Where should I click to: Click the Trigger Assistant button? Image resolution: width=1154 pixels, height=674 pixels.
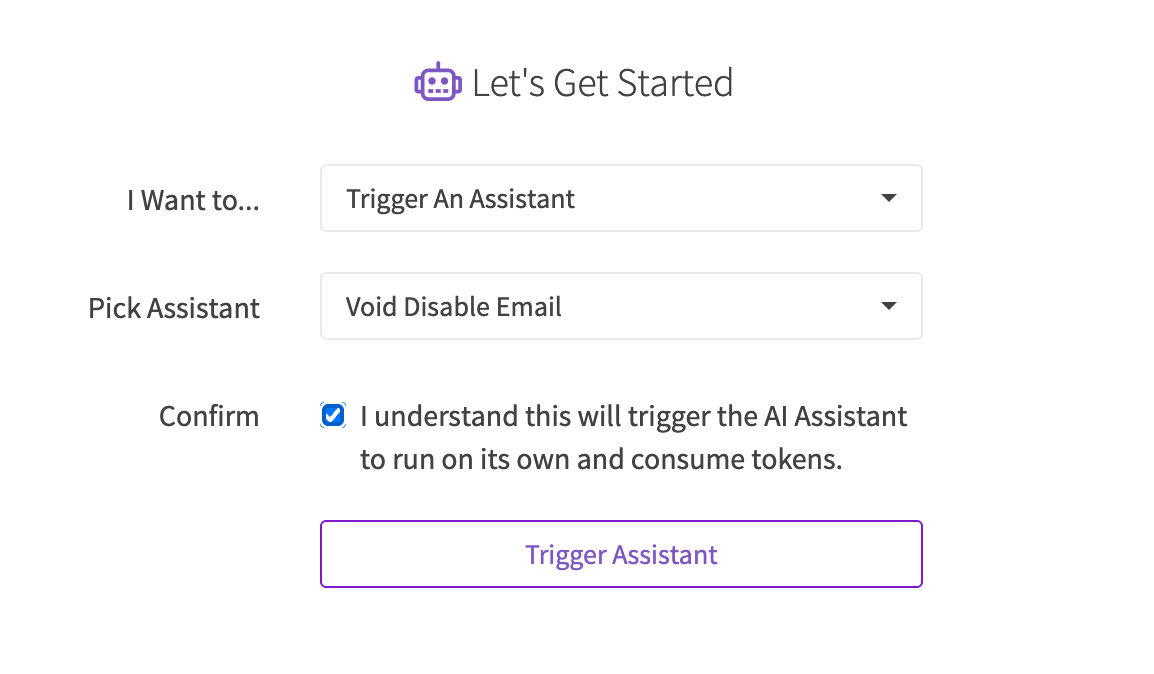(621, 554)
